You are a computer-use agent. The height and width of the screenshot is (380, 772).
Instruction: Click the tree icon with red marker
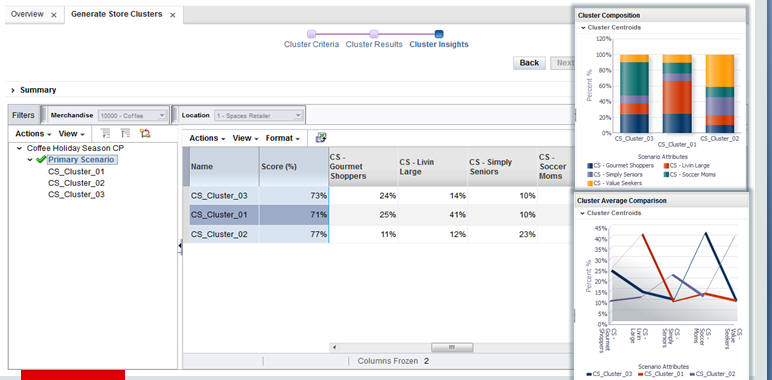[x=145, y=133]
